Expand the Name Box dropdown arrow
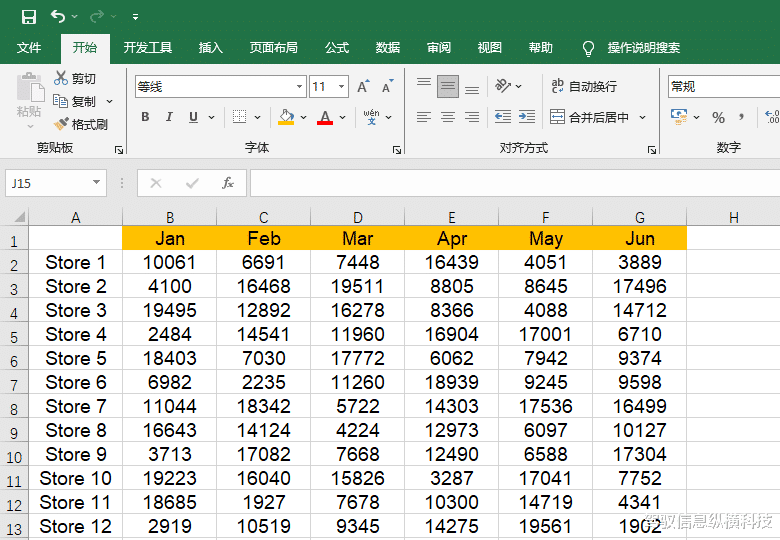 [x=97, y=183]
